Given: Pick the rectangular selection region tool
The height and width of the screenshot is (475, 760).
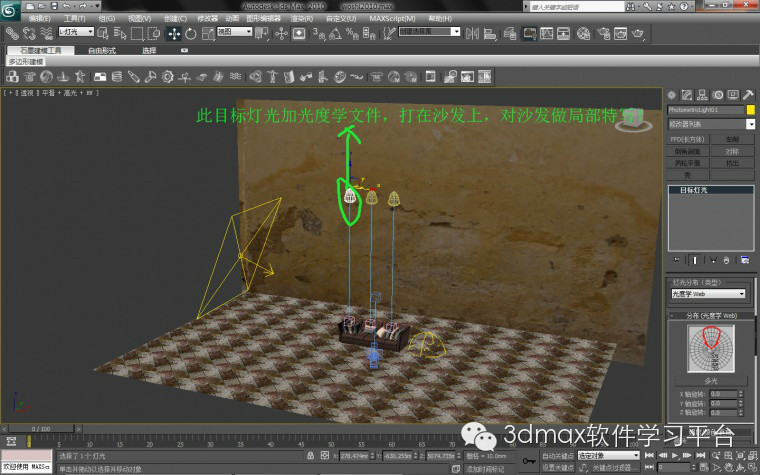Looking at the screenshot, I should [x=137, y=33].
